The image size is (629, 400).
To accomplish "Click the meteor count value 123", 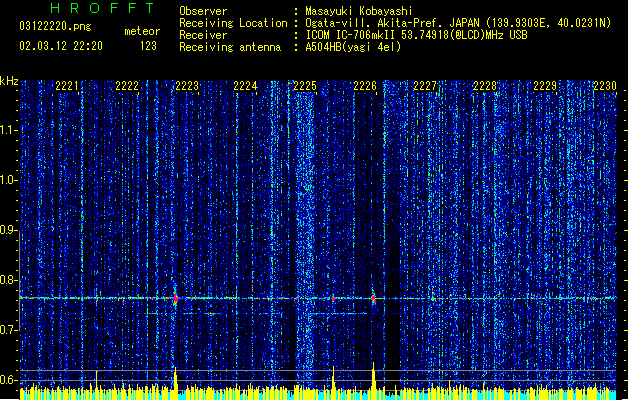I will coord(148,46).
